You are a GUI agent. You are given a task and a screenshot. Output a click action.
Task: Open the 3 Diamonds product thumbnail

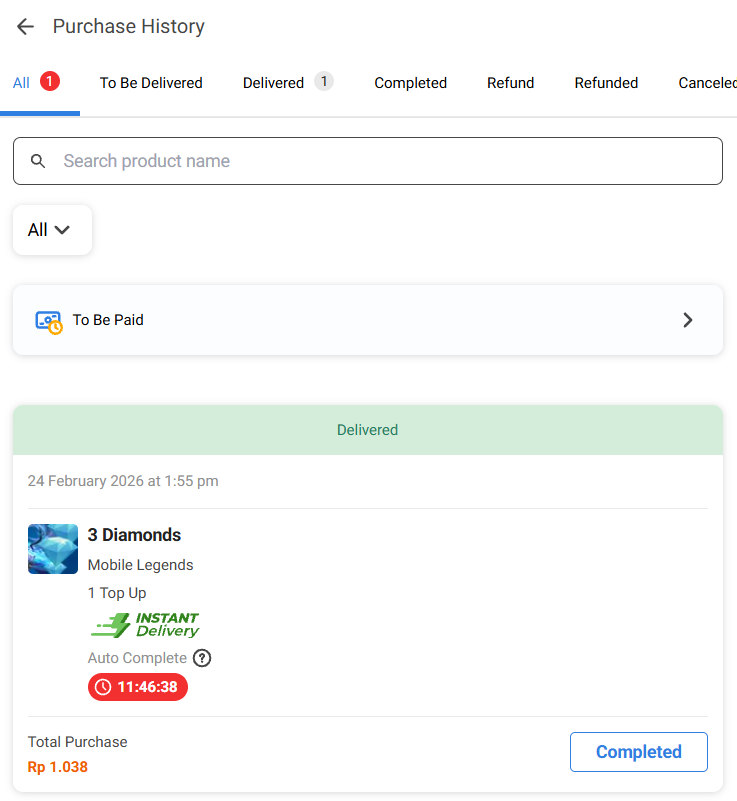(53, 549)
